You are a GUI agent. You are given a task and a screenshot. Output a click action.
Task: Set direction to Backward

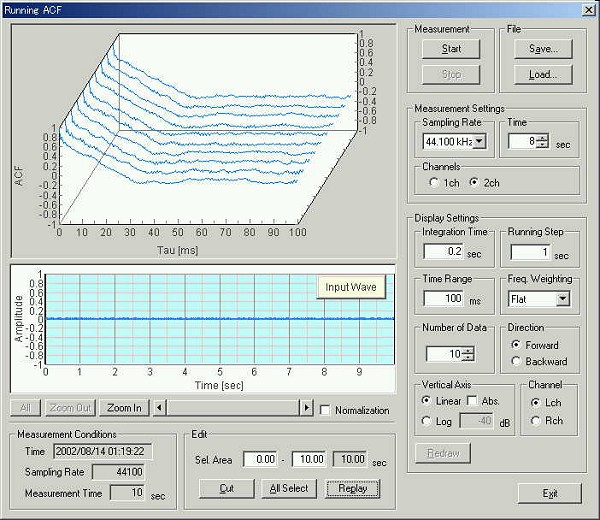[516, 362]
